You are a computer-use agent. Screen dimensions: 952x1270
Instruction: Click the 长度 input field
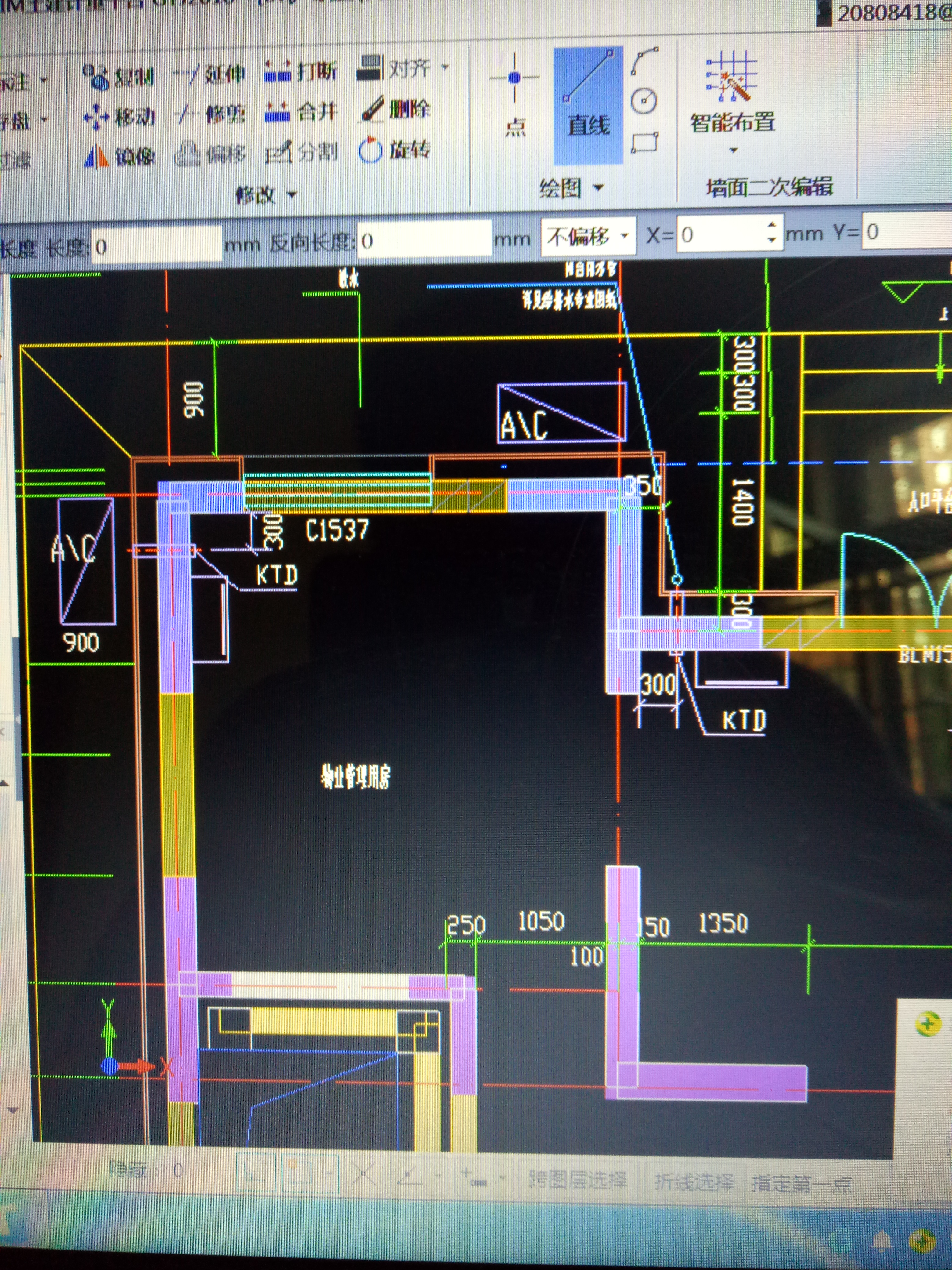point(157,245)
